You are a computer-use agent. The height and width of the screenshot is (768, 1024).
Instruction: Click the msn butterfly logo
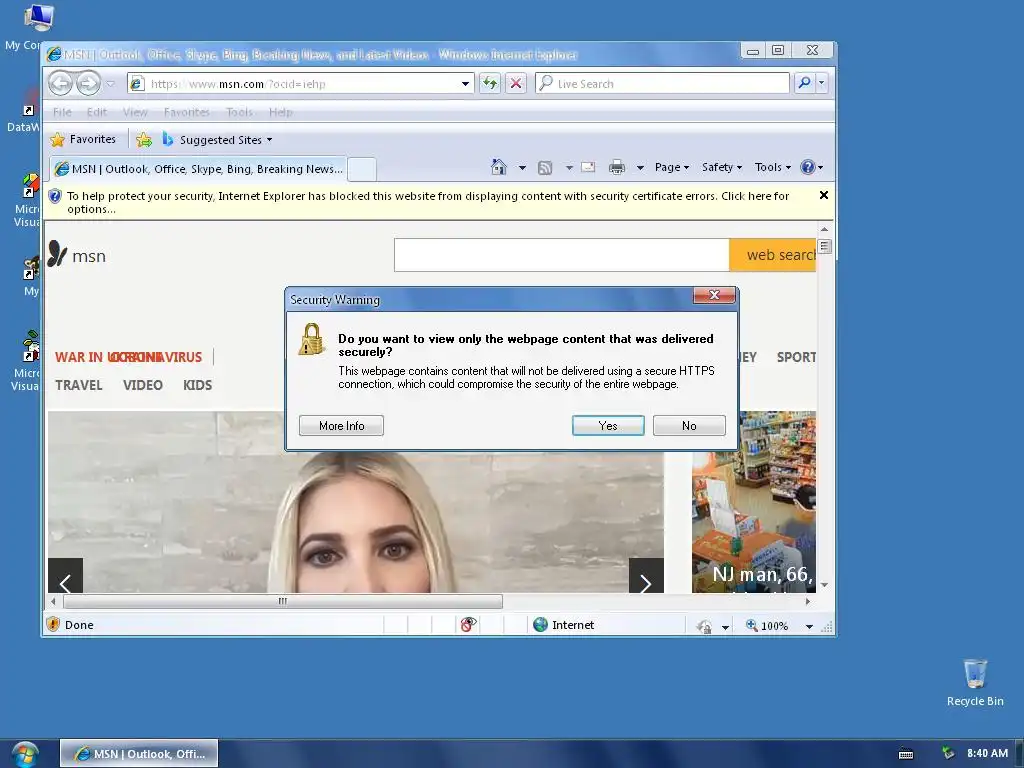coord(57,253)
